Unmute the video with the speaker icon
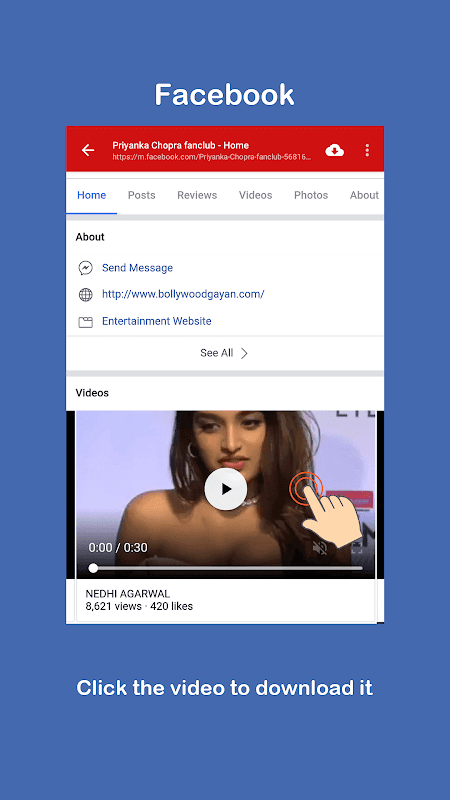The height and width of the screenshot is (800, 450). tap(320, 548)
